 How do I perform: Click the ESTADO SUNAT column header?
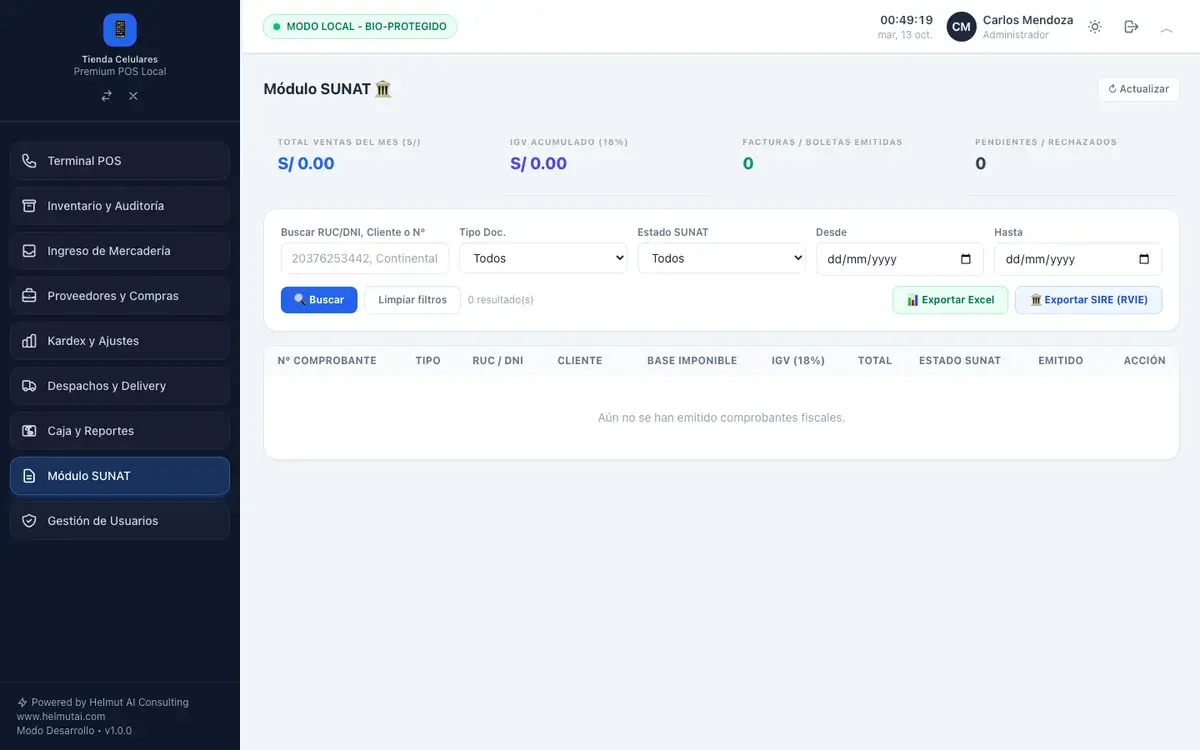coord(960,361)
